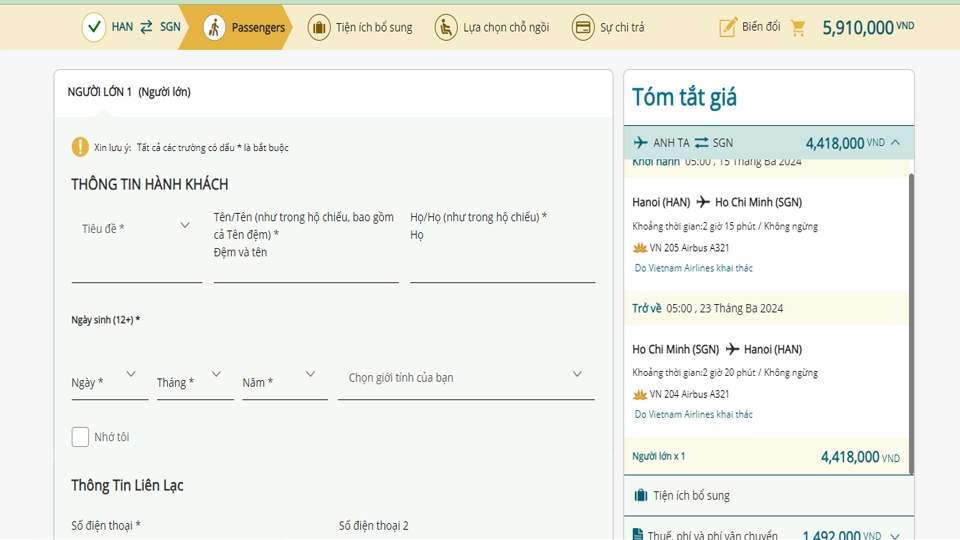This screenshot has width=960, height=540.
Task: Click the Số điện thoại 2 field label
Action: click(x=373, y=525)
